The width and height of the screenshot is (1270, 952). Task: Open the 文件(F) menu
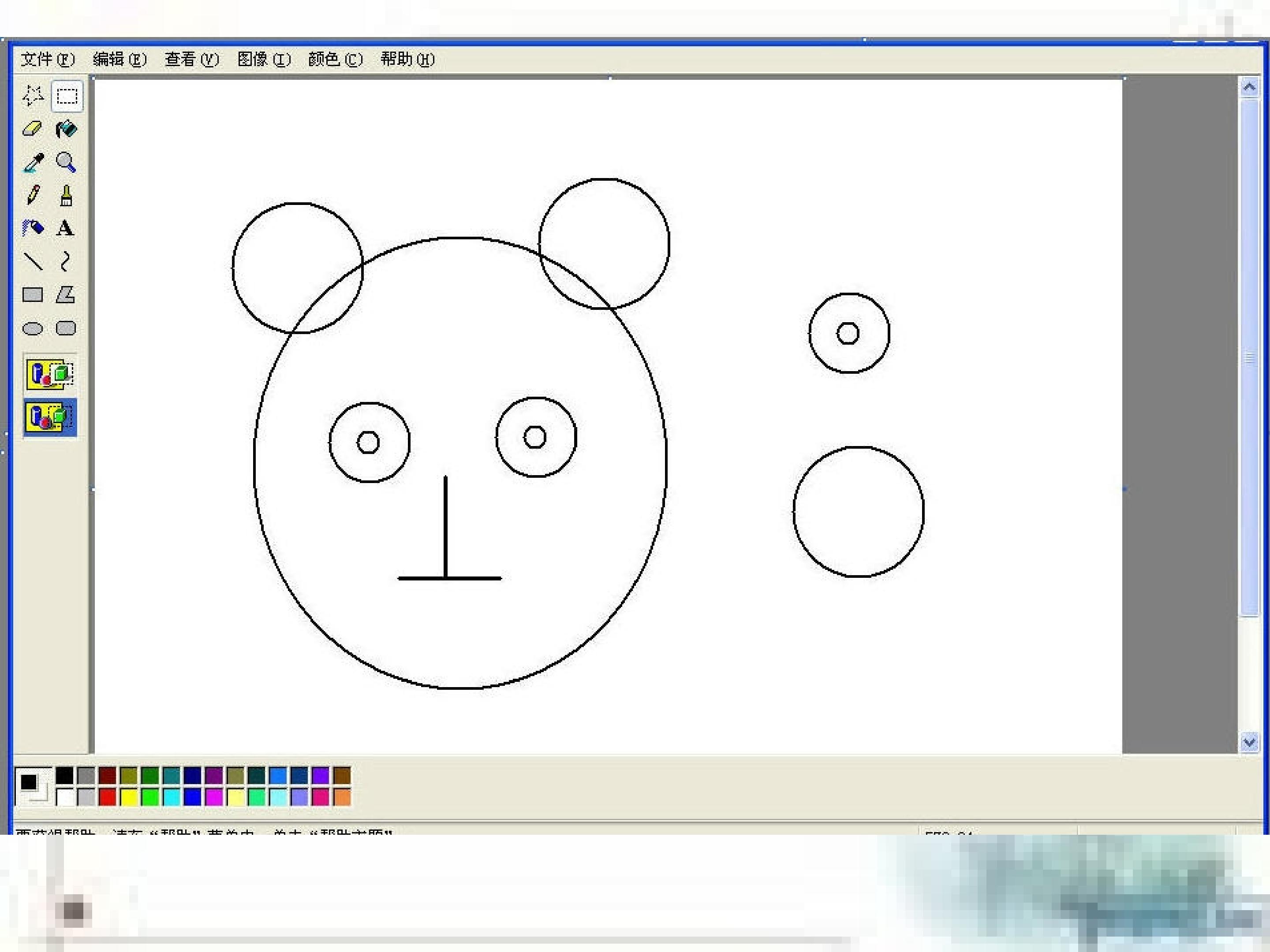(48, 59)
